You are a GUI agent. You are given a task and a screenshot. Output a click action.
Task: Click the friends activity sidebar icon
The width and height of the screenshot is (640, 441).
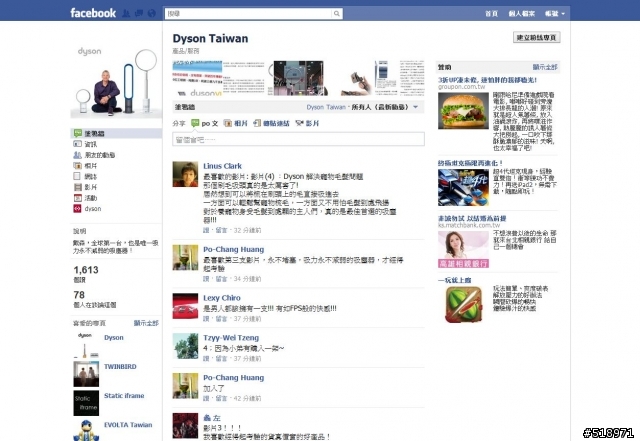point(78,155)
